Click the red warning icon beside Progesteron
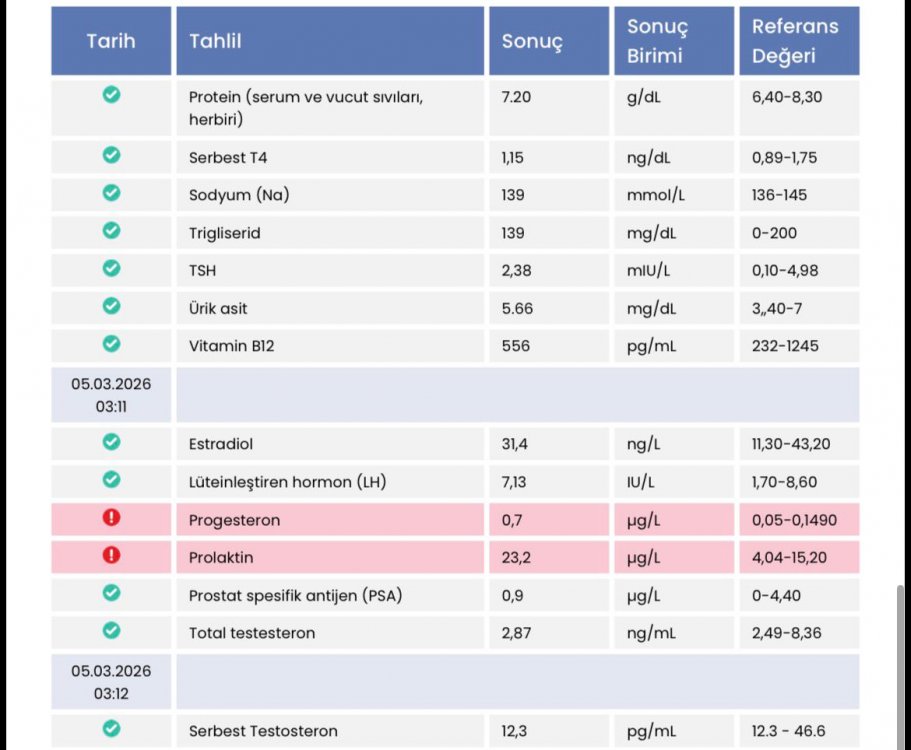The width and height of the screenshot is (911, 750). (x=112, y=519)
